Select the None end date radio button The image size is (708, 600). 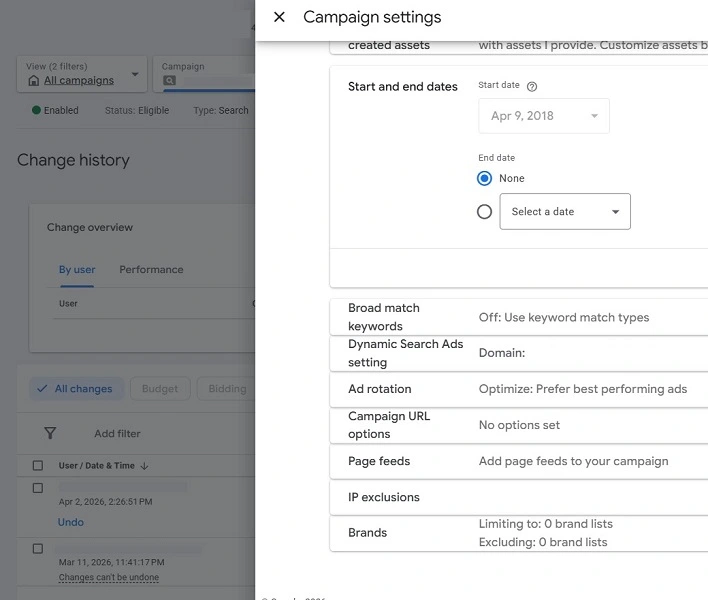(x=484, y=178)
